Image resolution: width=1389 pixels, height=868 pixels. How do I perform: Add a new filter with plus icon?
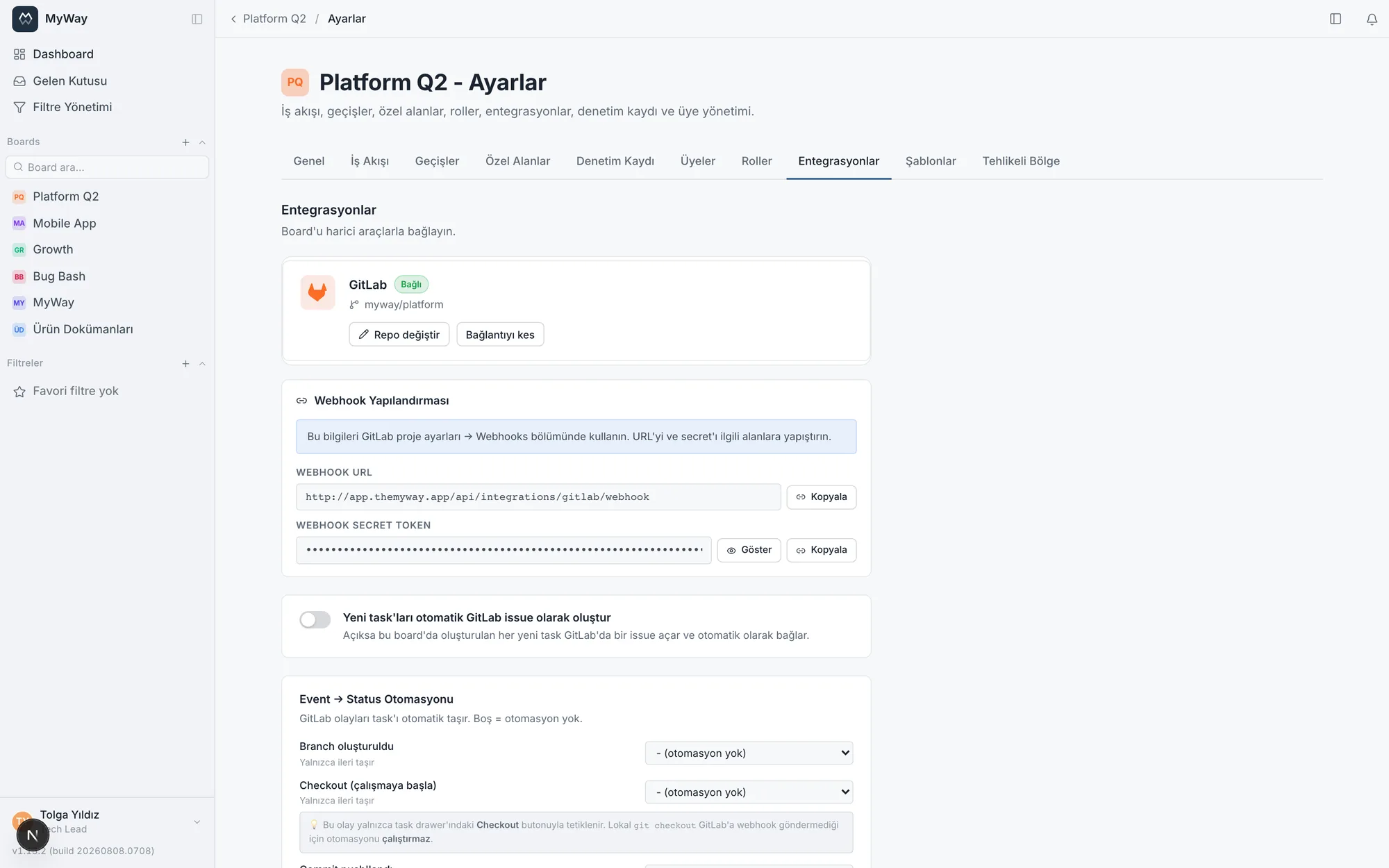pos(185,364)
